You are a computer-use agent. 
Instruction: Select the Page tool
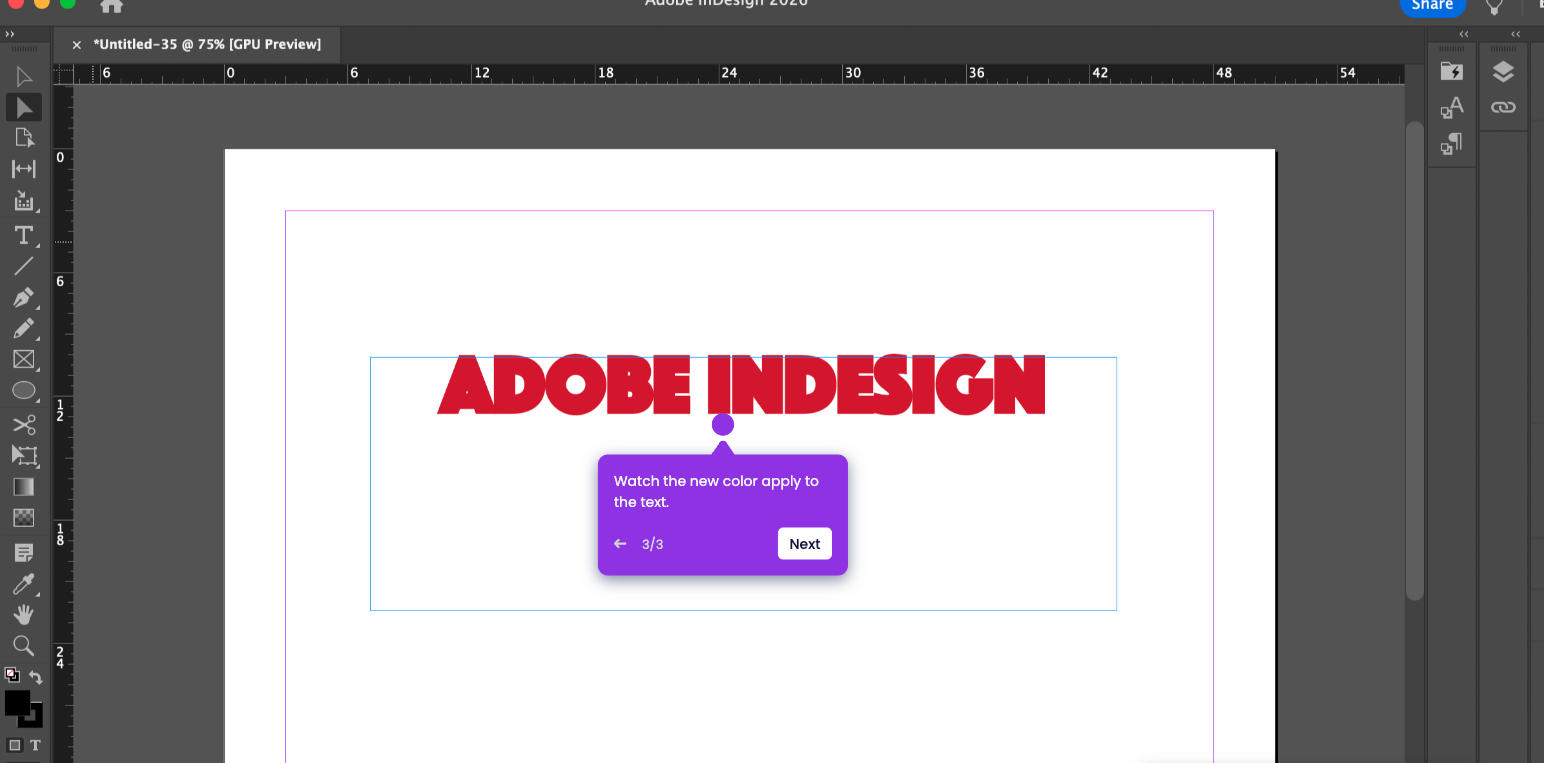(24, 138)
